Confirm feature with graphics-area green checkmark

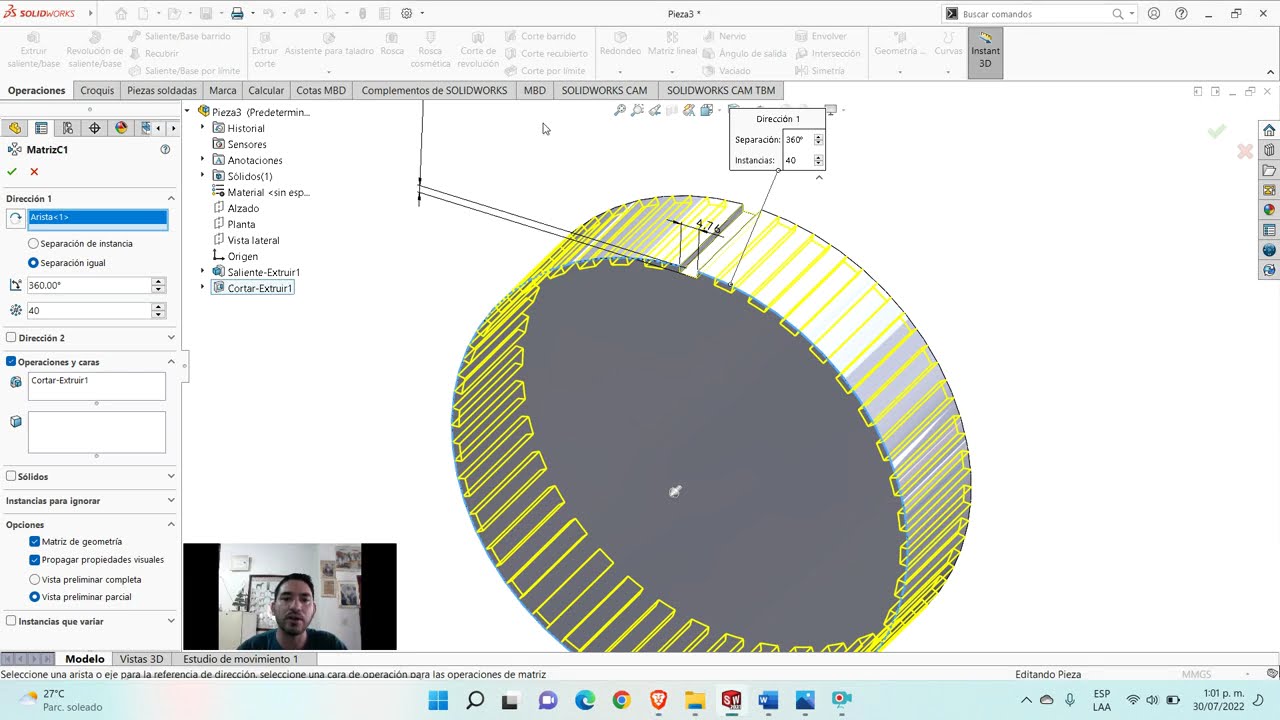[x=1216, y=132]
